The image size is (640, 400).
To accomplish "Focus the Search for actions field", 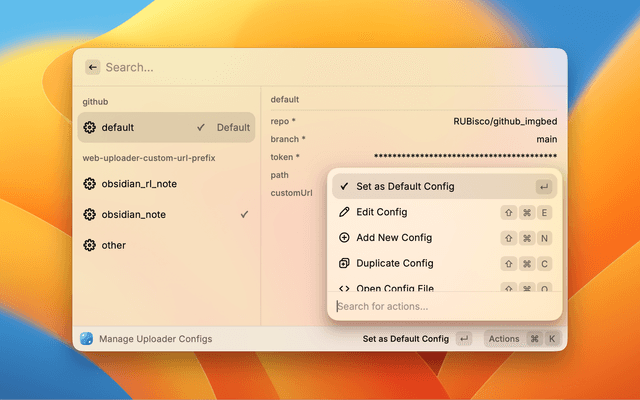I will click(440, 306).
